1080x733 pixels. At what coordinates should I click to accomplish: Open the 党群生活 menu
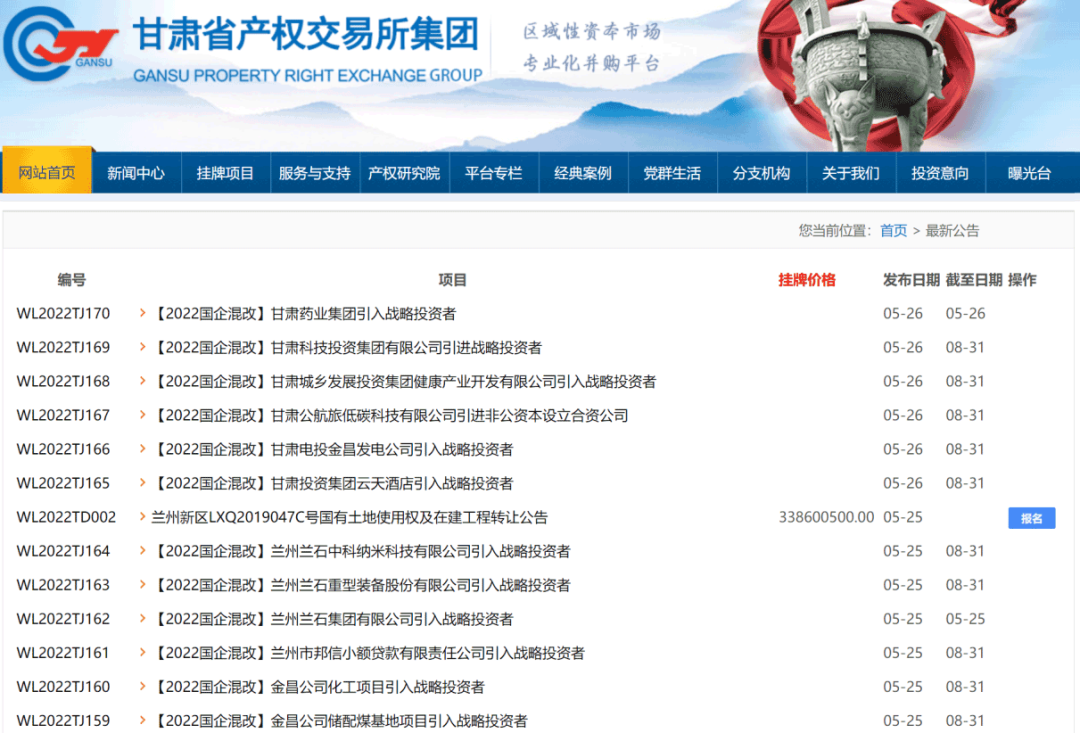tap(672, 173)
